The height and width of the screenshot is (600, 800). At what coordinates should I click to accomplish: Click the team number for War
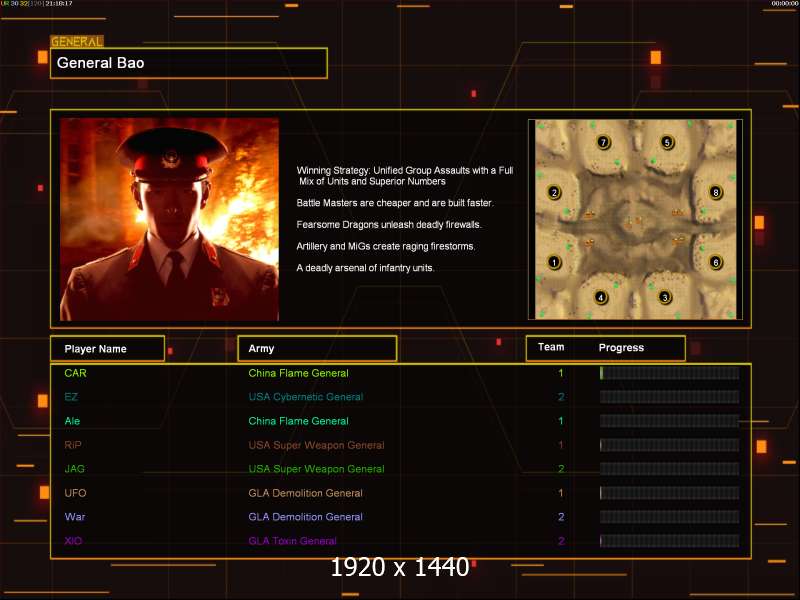(x=561, y=517)
